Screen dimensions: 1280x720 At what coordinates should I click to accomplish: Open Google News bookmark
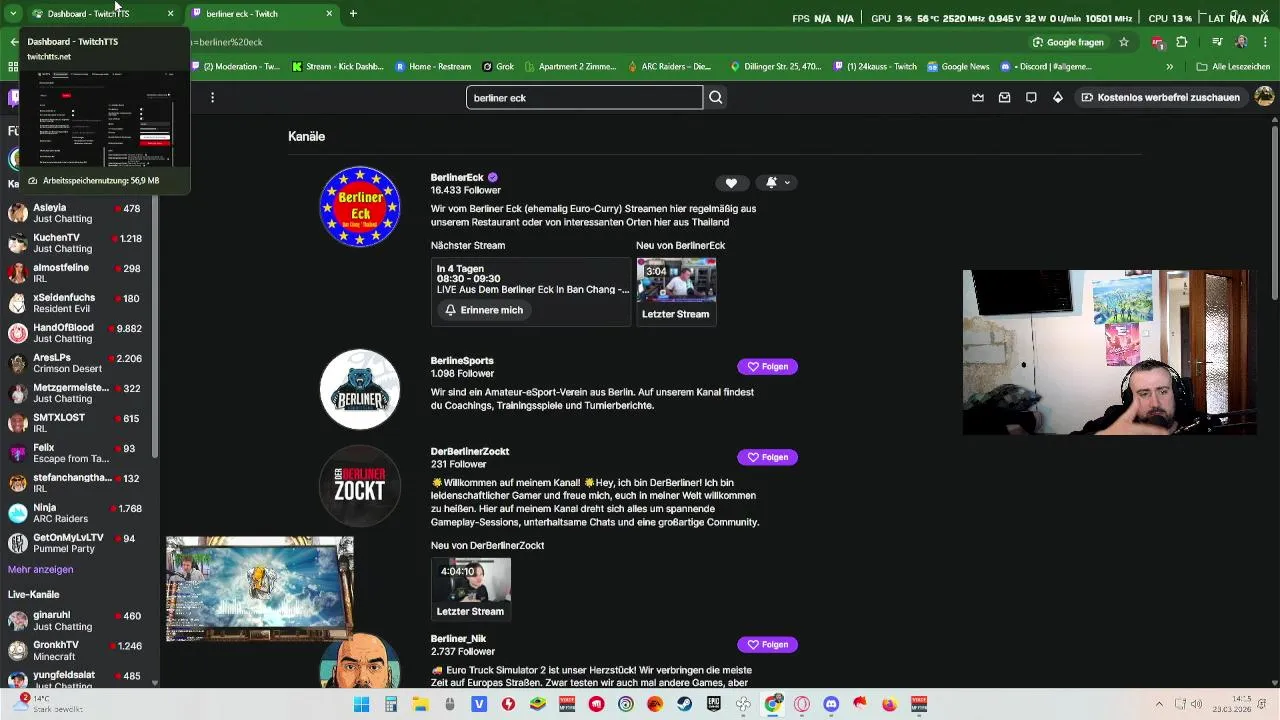tap(958, 67)
